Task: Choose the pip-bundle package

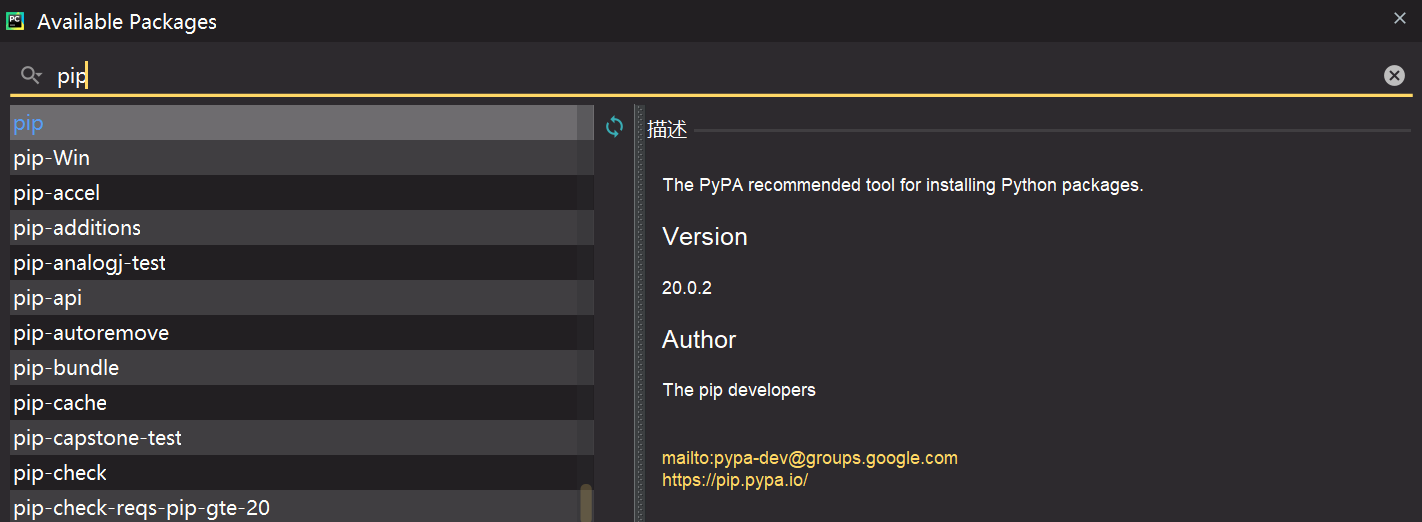Action: click(66, 368)
